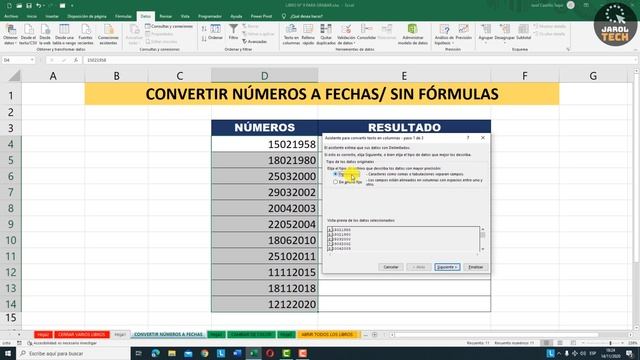
Task: Click Texto en columnas icon
Action: click(x=291, y=34)
